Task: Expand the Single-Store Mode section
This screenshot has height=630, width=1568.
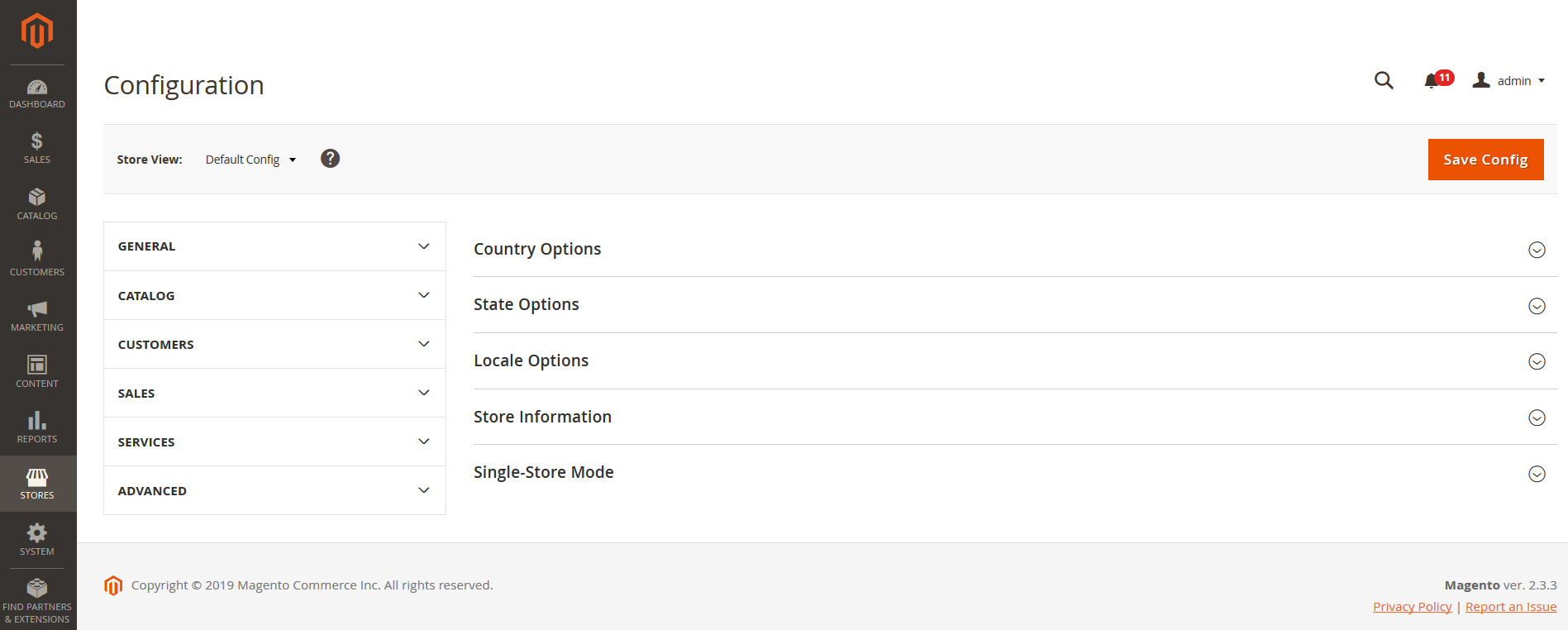Action: [1537, 474]
